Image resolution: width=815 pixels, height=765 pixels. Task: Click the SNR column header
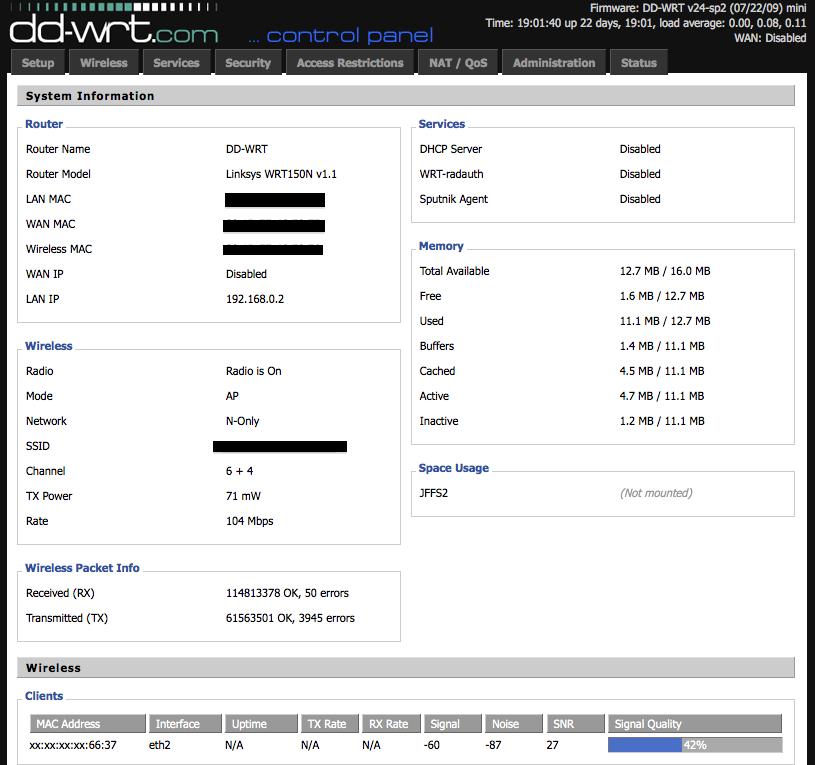[575, 723]
